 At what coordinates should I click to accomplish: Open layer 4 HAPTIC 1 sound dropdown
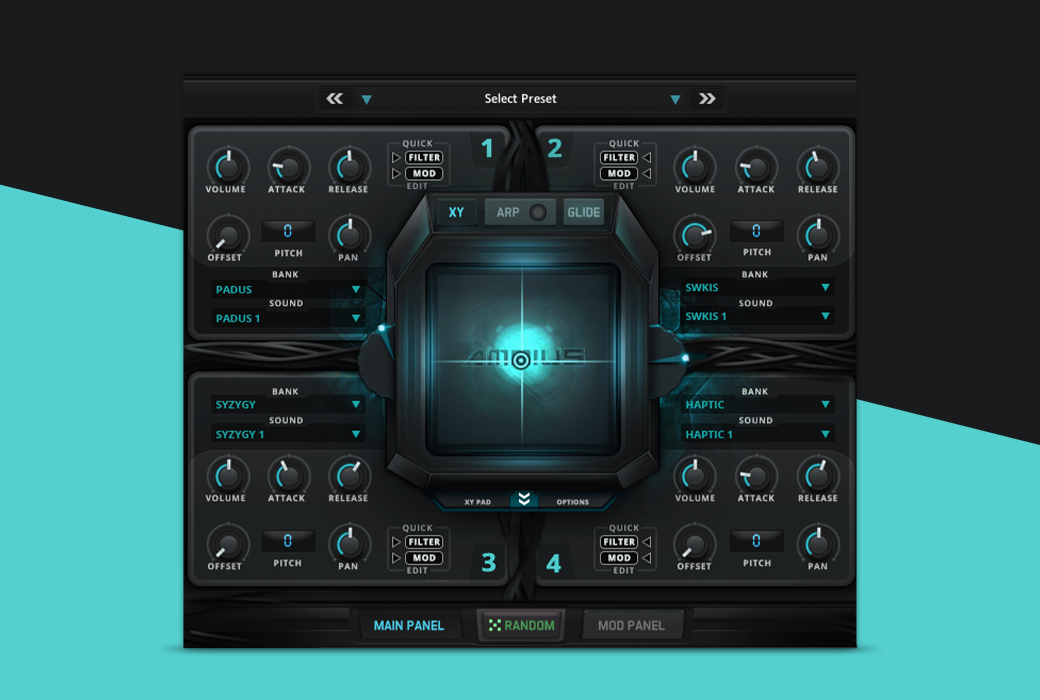pos(757,435)
